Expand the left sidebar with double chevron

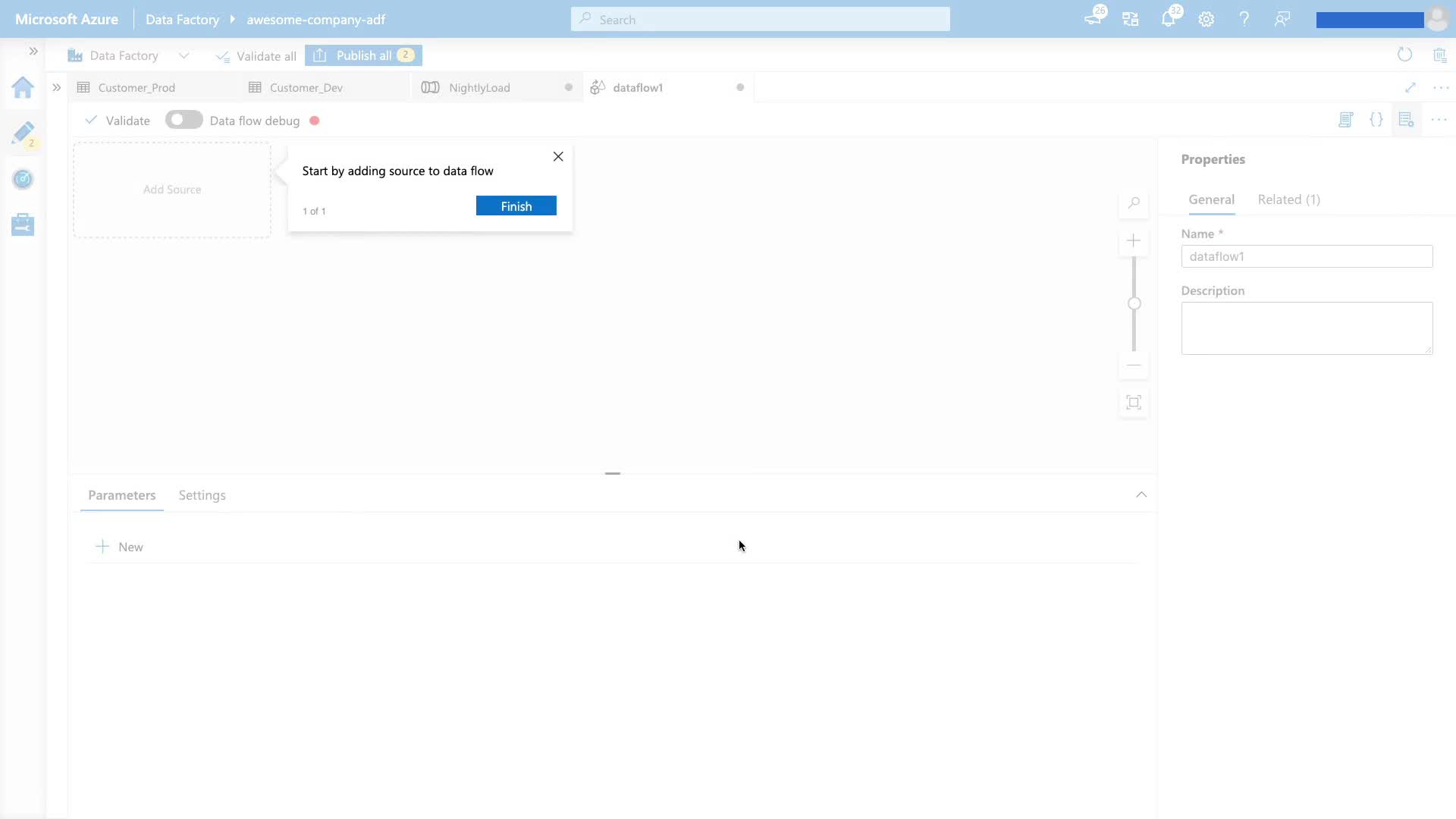33,52
